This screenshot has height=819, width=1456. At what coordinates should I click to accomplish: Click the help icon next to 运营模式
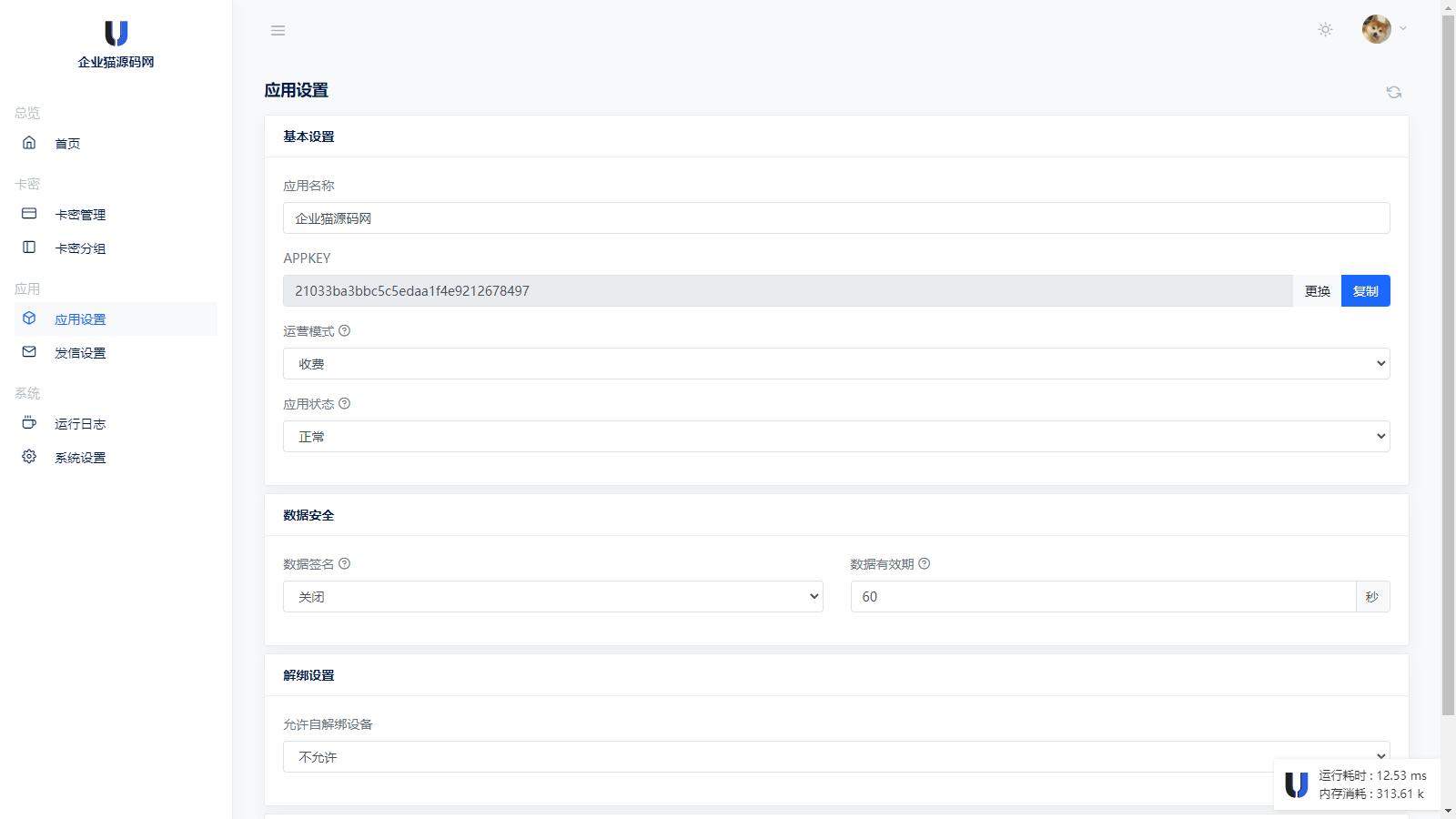click(x=344, y=331)
